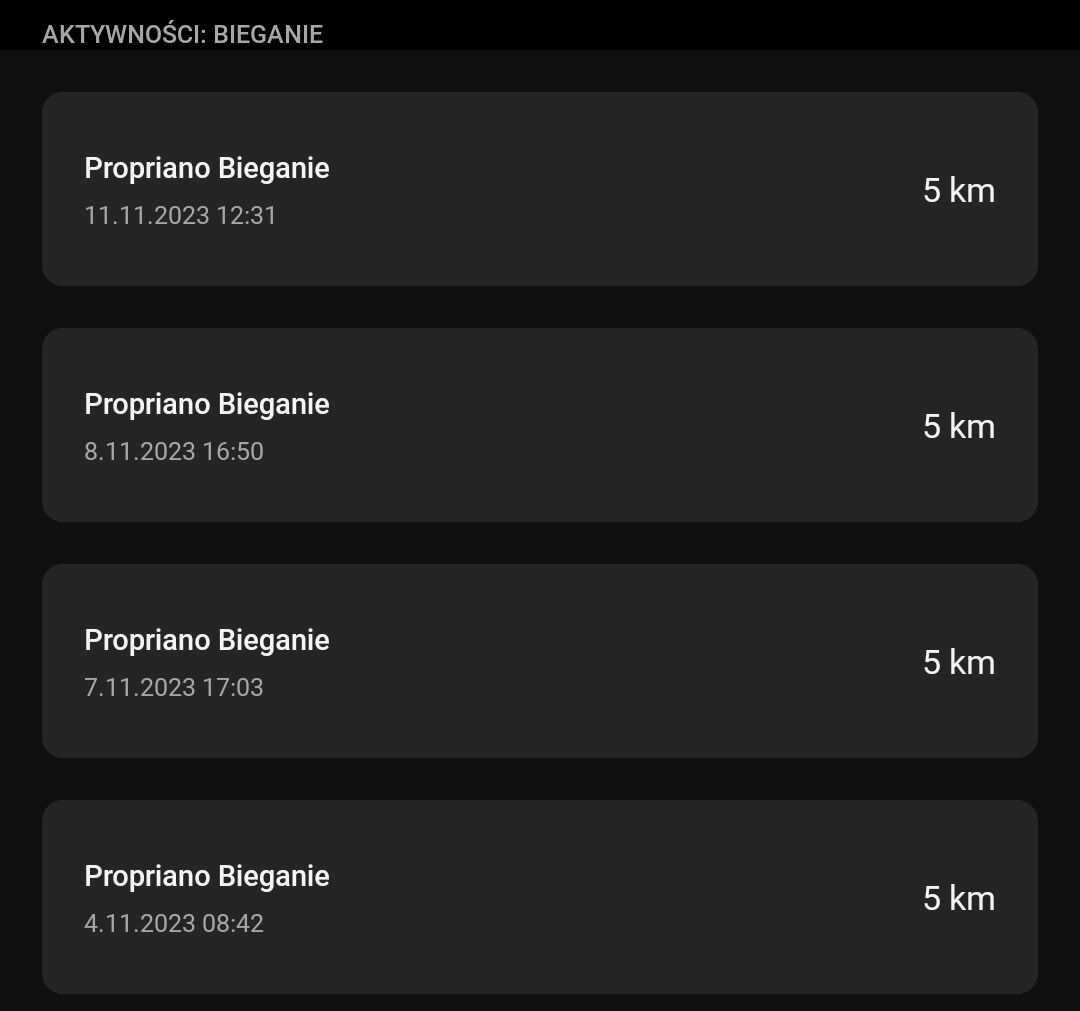Open the run card from 8.11.2023
Viewport: 1080px width, 1011px height.
(539, 425)
